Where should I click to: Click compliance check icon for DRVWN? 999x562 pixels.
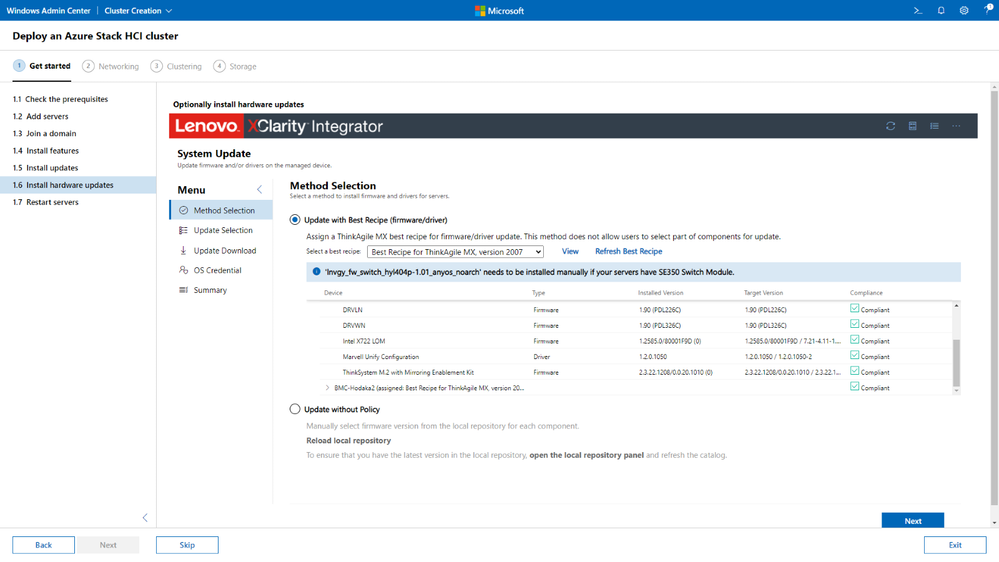coord(854,324)
